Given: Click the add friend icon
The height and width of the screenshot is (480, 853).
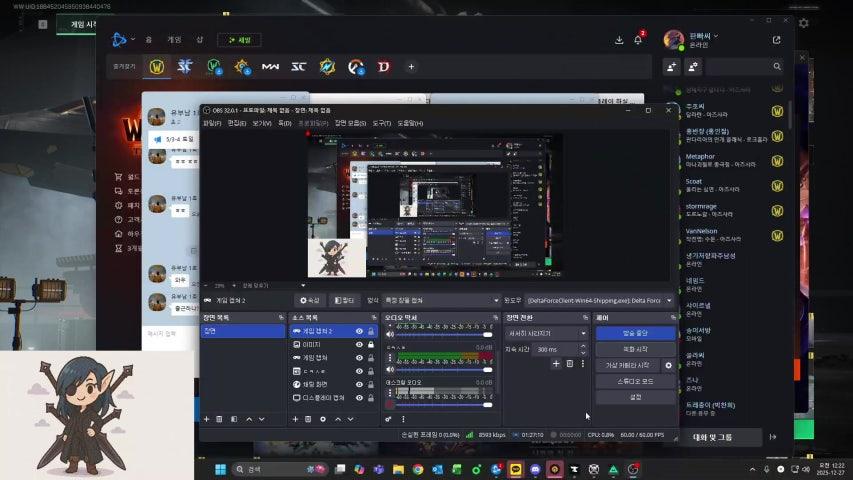Looking at the screenshot, I should 671,67.
